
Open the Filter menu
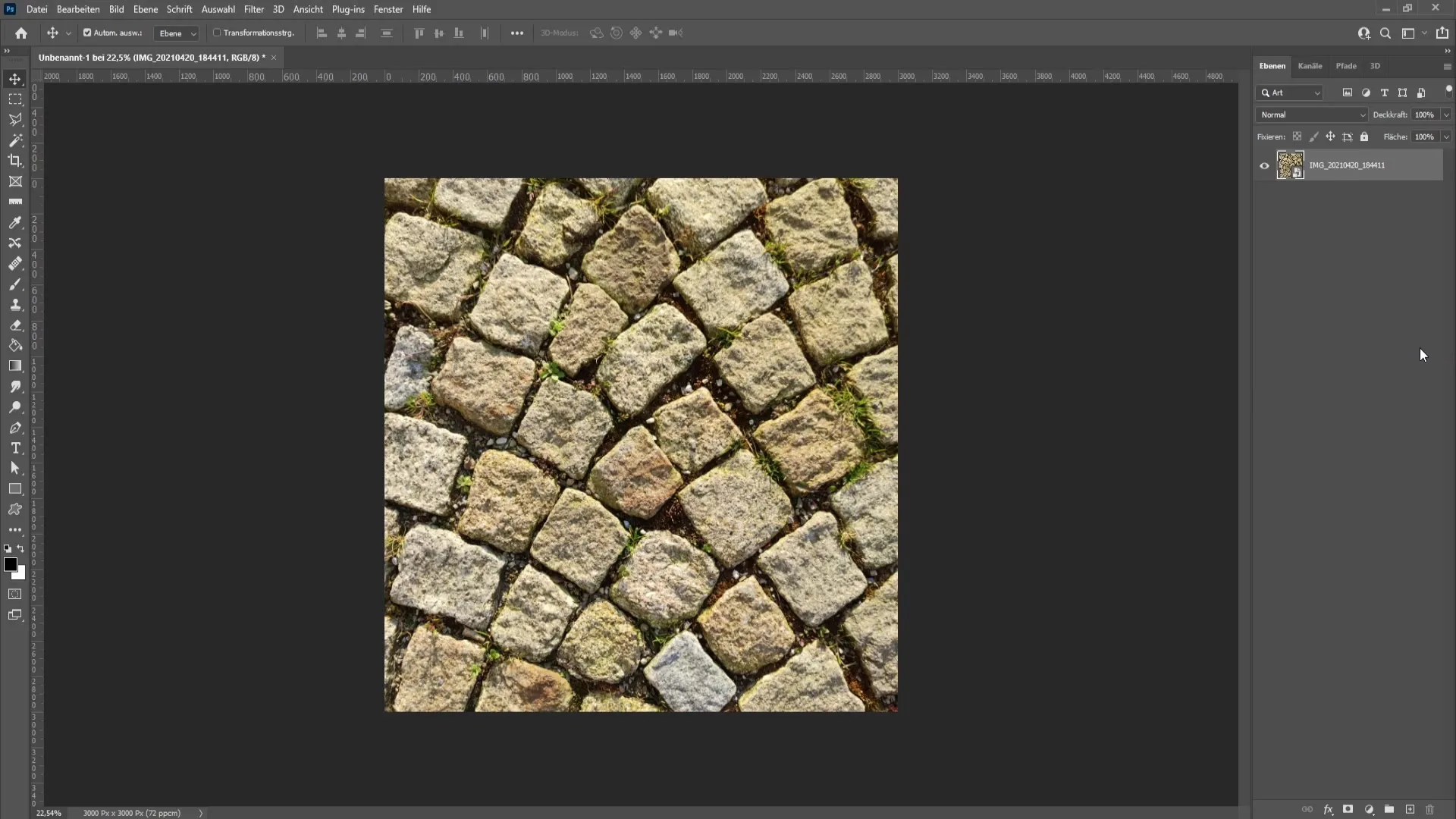253,9
